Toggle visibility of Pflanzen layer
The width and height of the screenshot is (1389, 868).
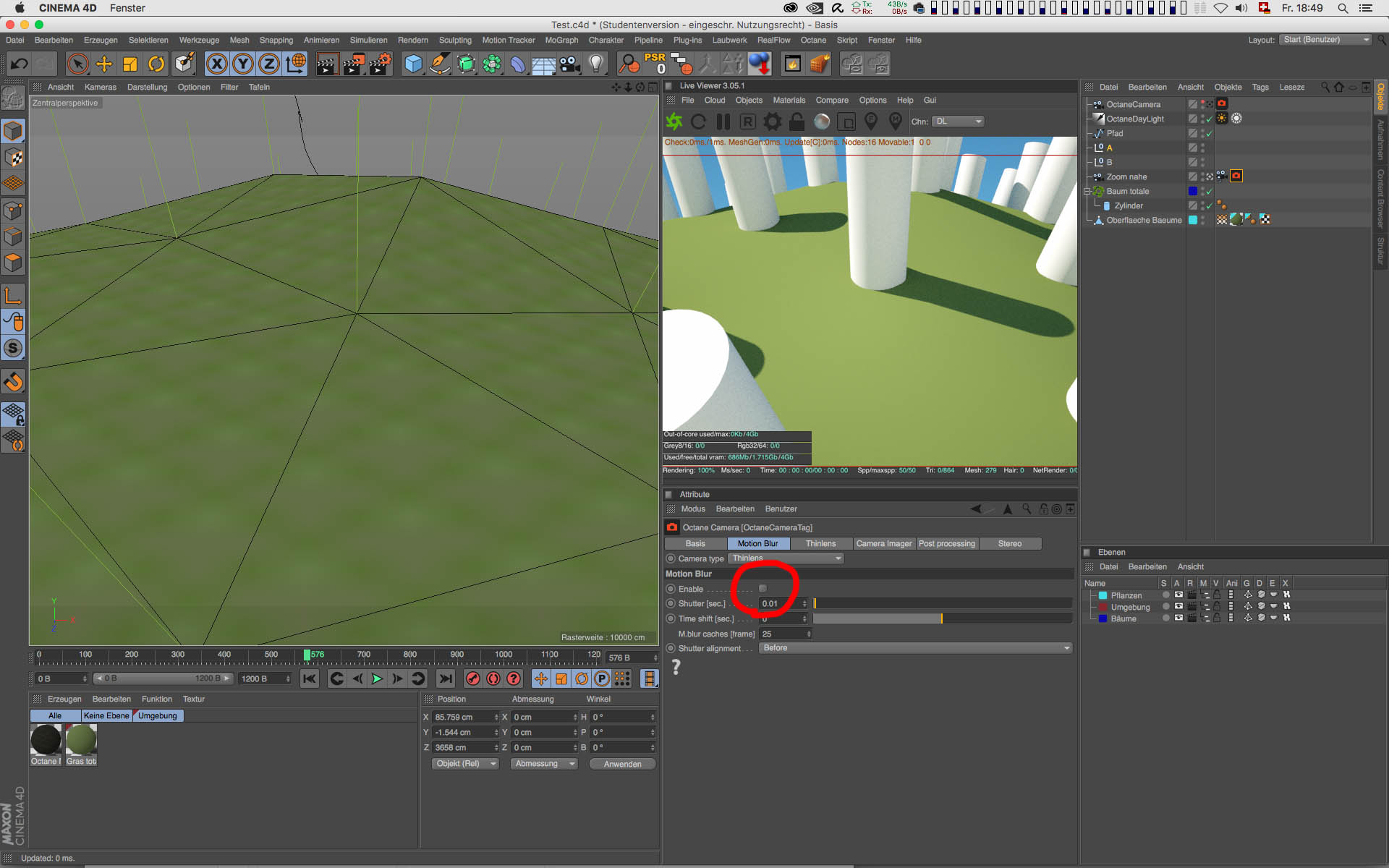[1178, 595]
